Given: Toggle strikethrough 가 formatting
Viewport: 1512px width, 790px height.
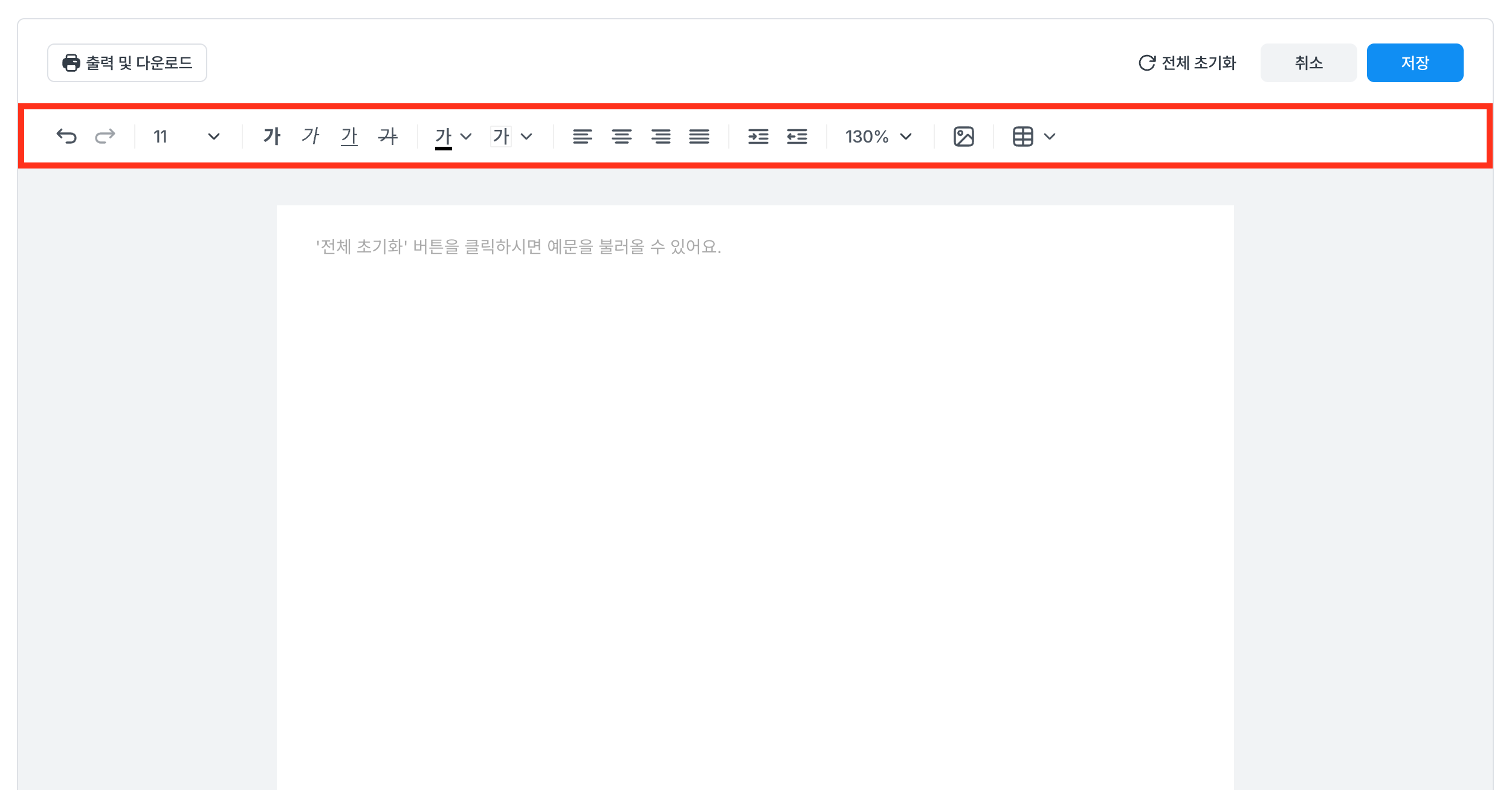Looking at the screenshot, I should tap(388, 136).
